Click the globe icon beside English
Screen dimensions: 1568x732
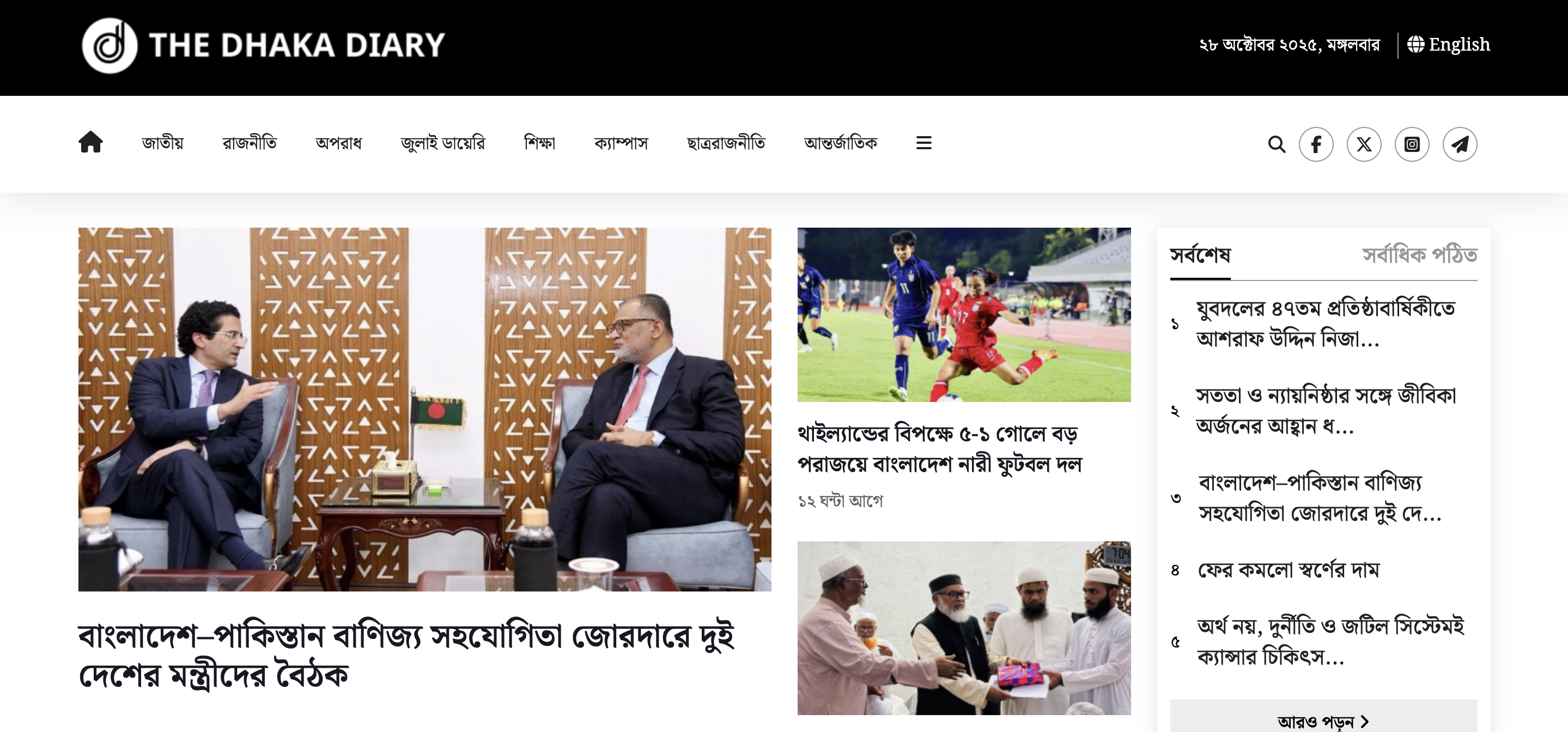(1416, 45)
